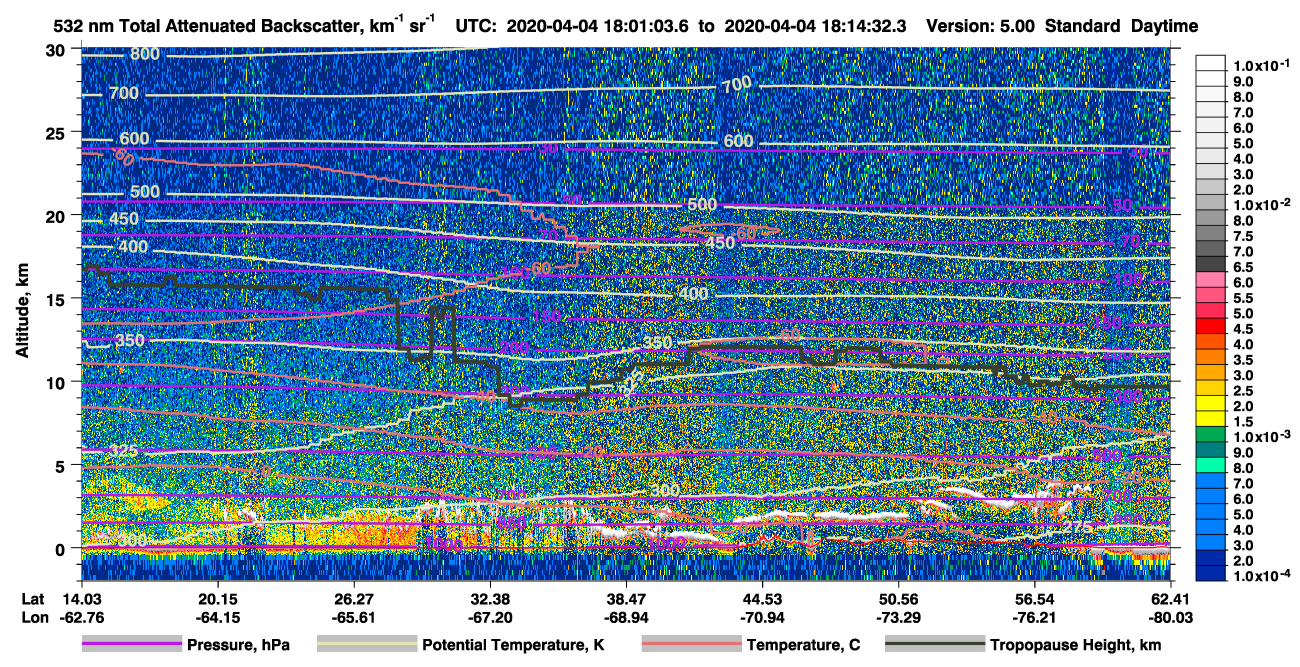Select the 'Pressure, hPa' legend label
This screenshot has width=1300, height=667.
click(239, 645)
